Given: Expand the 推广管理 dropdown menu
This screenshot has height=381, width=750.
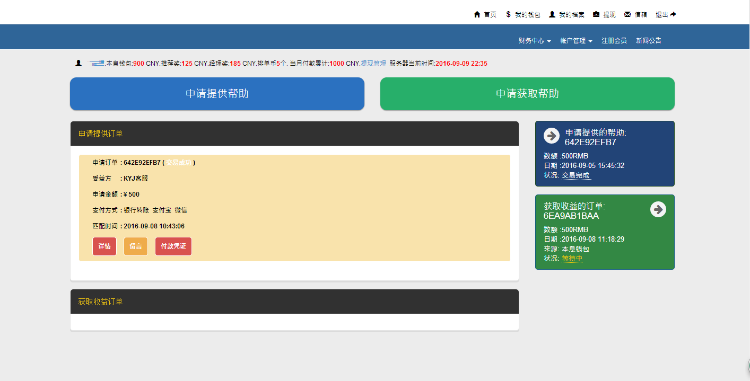Looking at the screenshot, I should pyautogui.click(x=576, y=41).
